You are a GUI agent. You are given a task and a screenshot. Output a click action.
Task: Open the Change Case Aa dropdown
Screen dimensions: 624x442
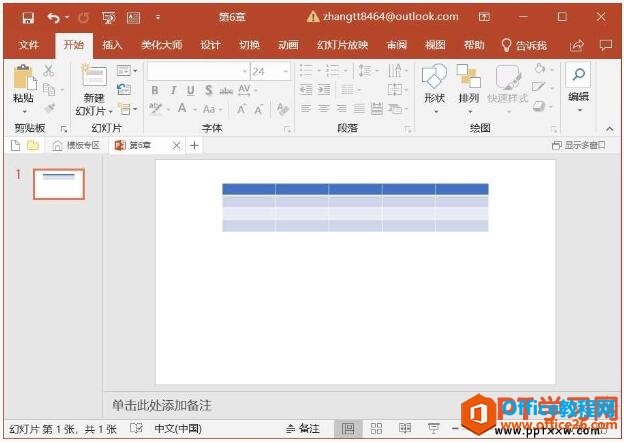pyautogui.click(x=212, y=109)
